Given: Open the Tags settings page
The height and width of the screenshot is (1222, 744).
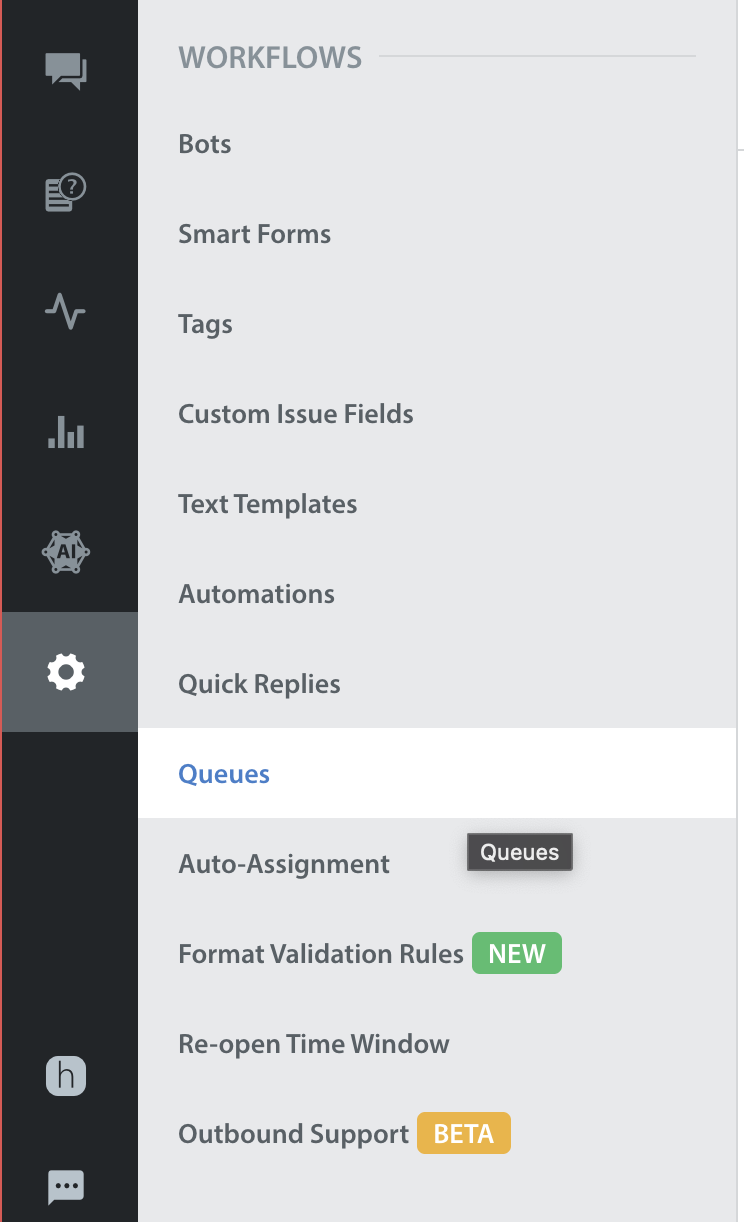Looking at the screenshot, I should coord(206,324).
